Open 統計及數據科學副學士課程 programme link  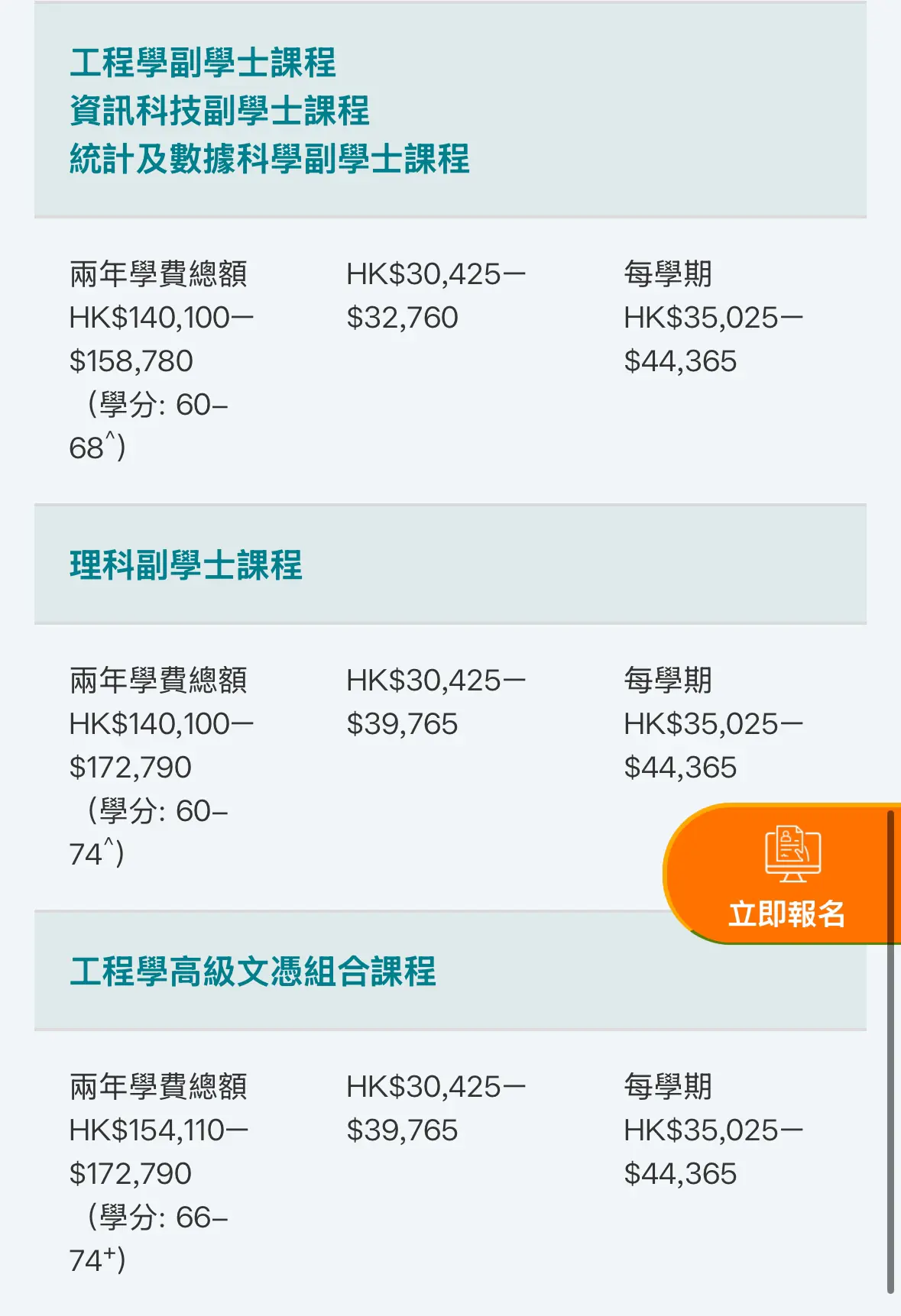click(269, 159)
